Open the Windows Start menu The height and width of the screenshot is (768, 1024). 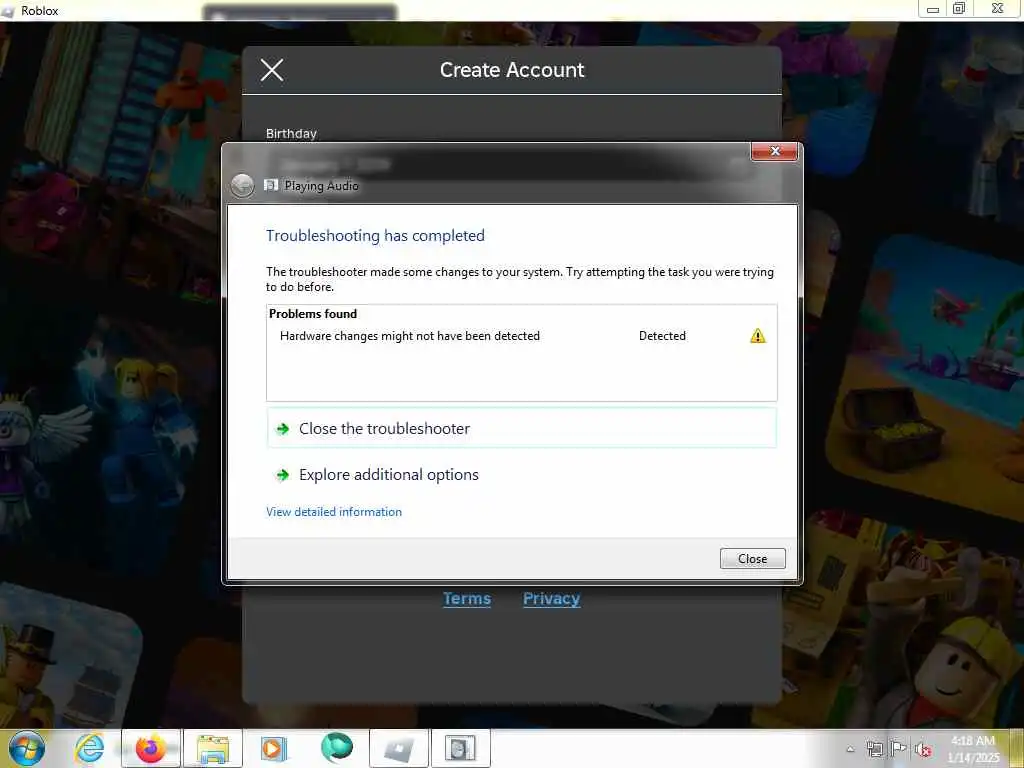[x=27, y=748]
